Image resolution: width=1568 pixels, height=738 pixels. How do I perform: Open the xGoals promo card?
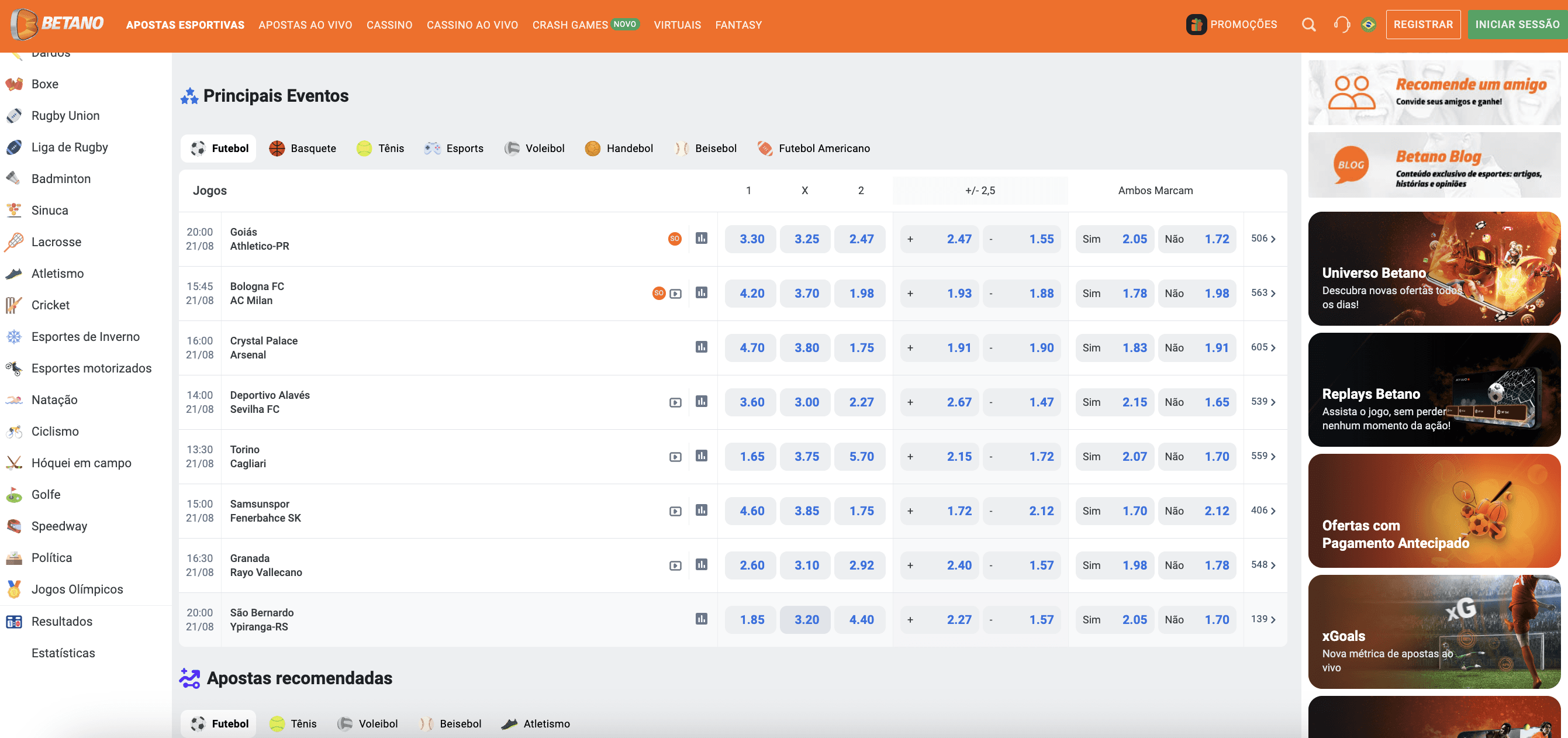1434,632
